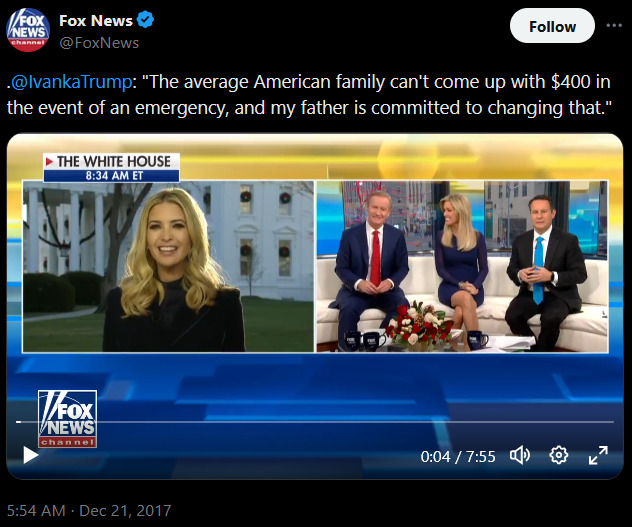This screenshot has width=632, height=527.
Task: Click the studio hosts panel in video
Action: [x=462, y=267]
